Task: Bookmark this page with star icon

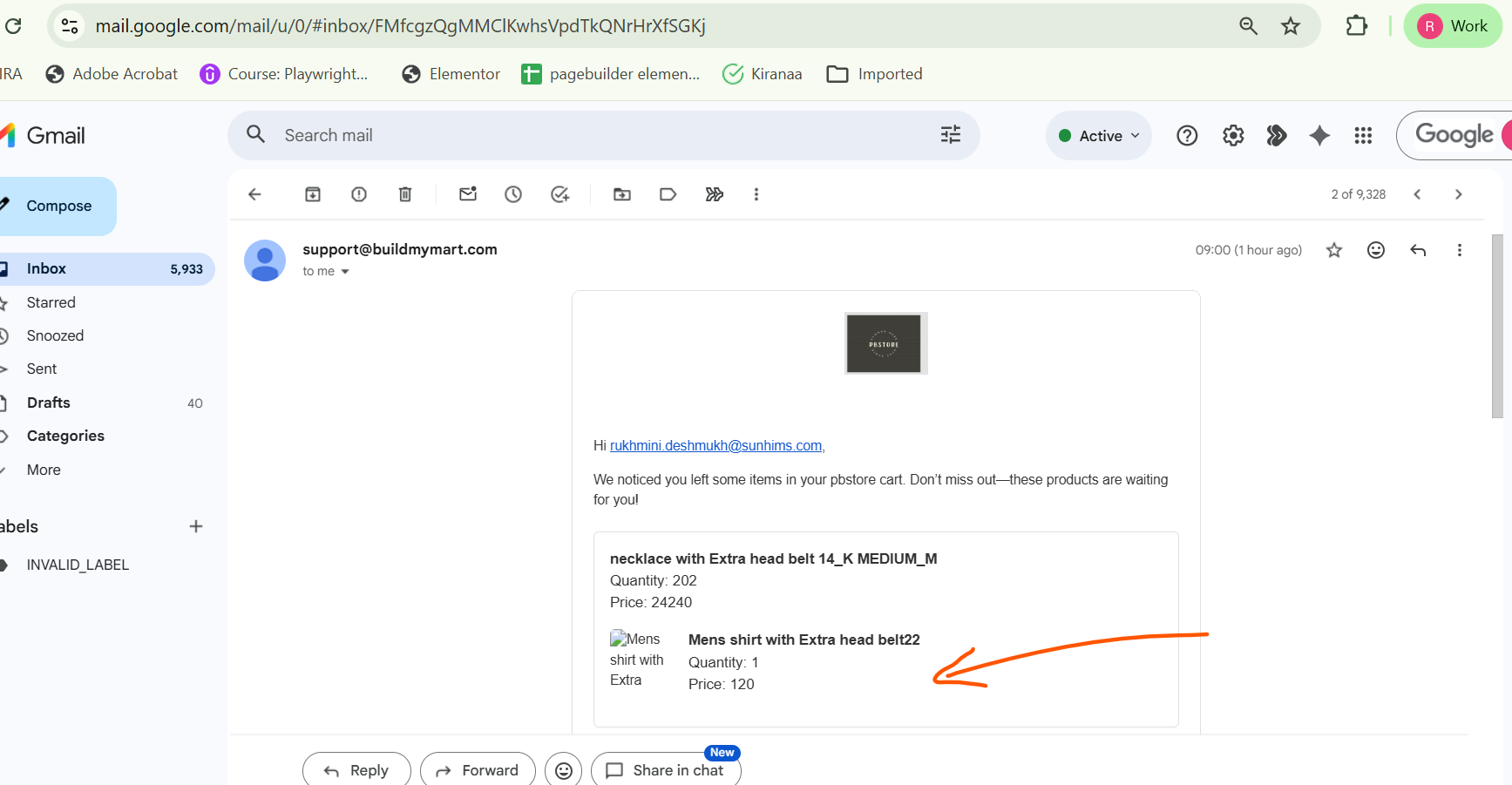Action: pyautogui.click(x=1291, y=26)
